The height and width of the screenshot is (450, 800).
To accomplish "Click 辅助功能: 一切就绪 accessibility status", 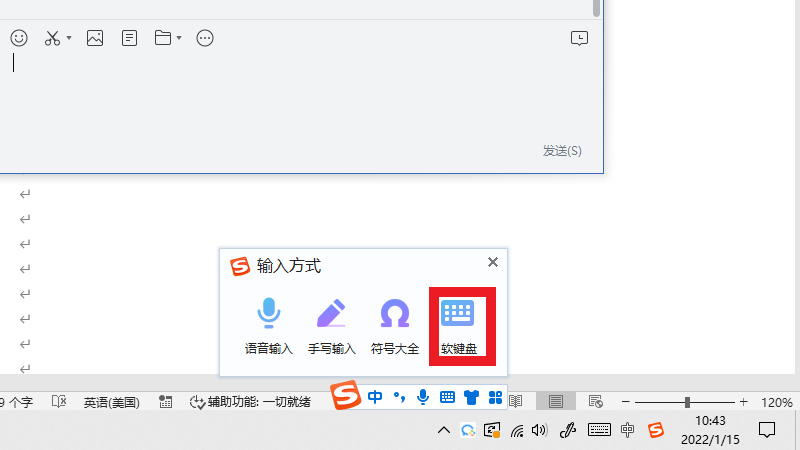I will click(x=250, y=402).
